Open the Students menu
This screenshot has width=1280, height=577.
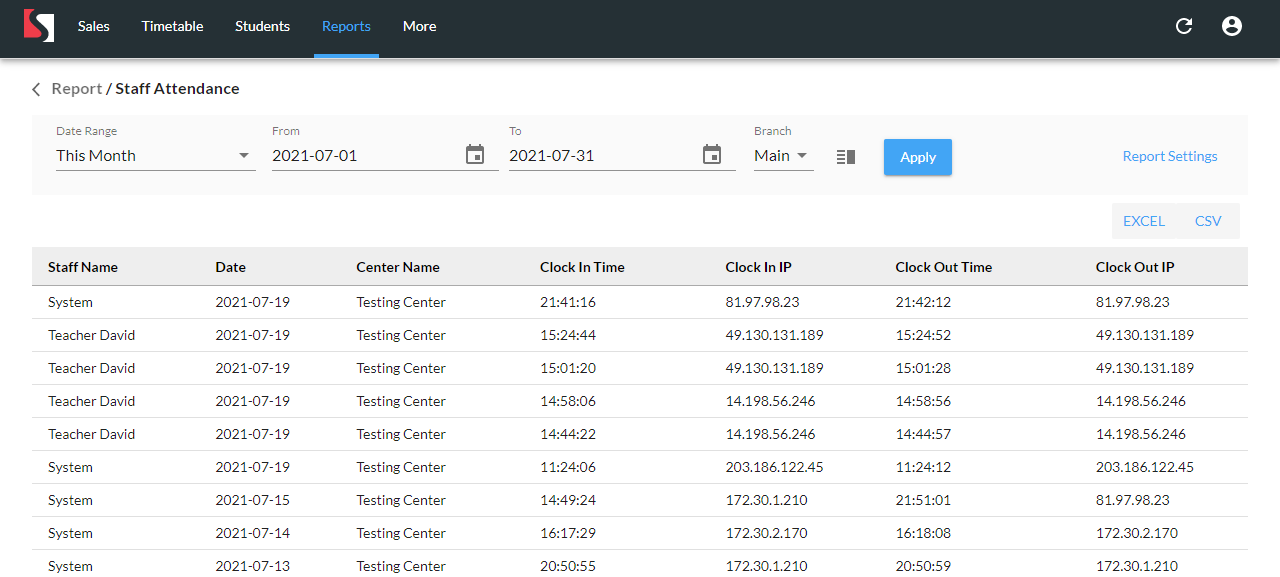(x=262, y=27)
